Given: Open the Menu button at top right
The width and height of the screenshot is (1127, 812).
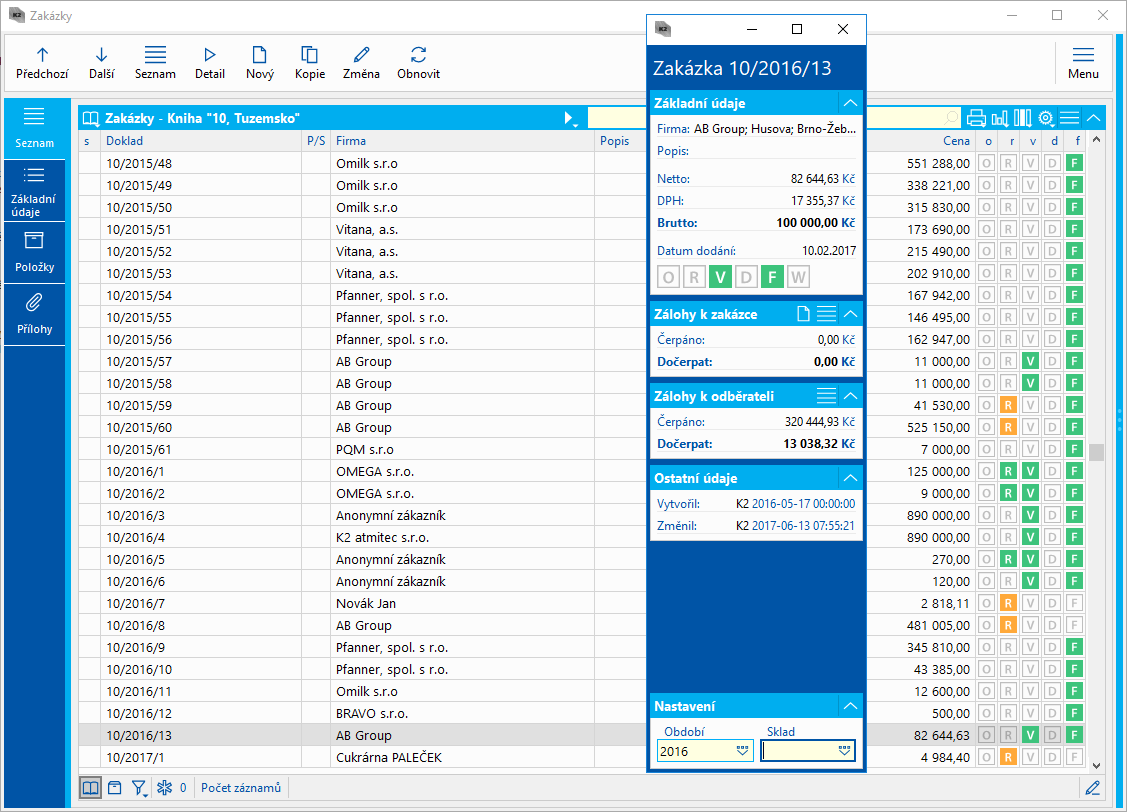Looking at the screenshot, I should coord(1083,62).
